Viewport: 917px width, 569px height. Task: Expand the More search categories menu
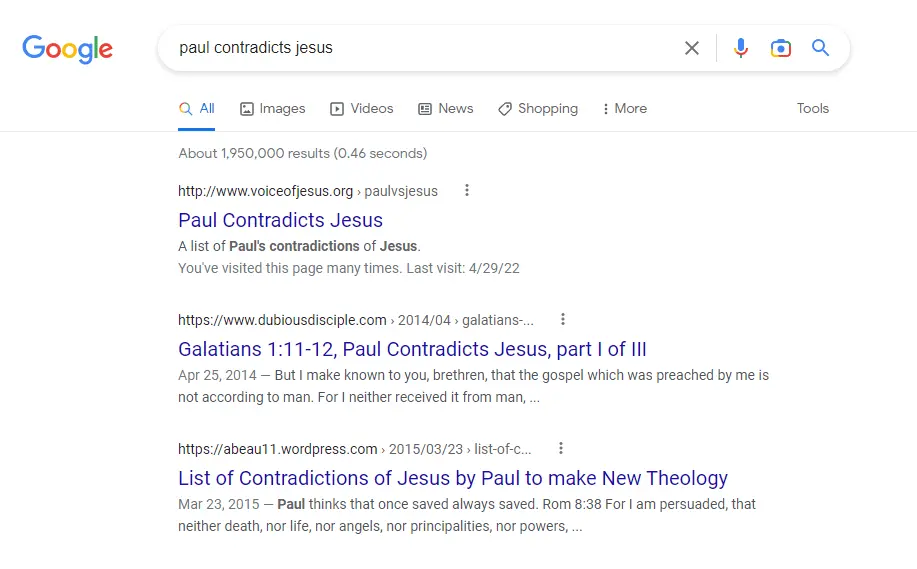pos(624,108)
